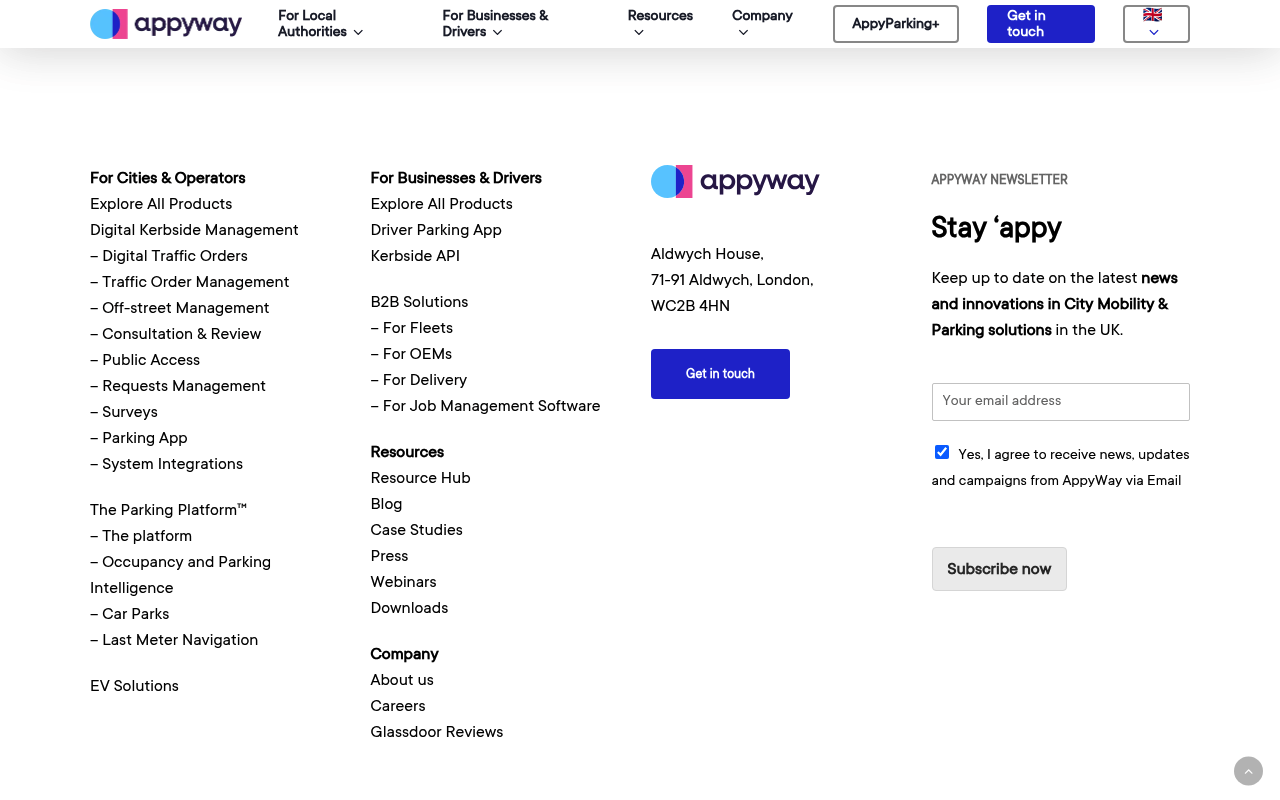Open the Careers link
The image size is (1280, 800).
point(398,706)
